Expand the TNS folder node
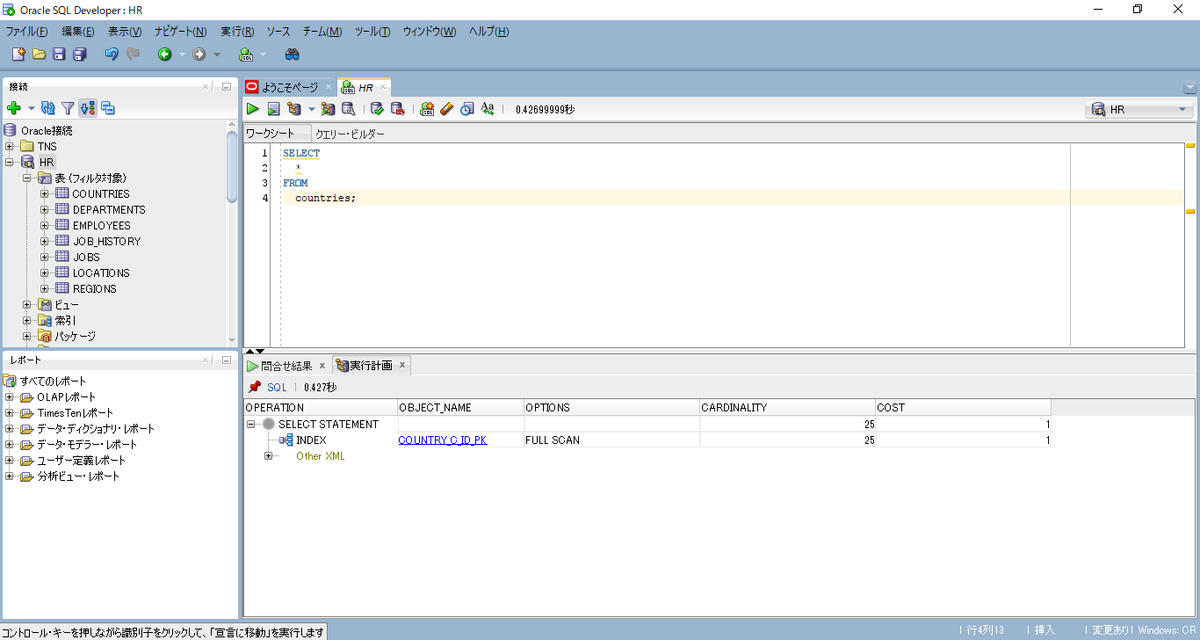This screenshot has height=640, width=1200. (9, 146)
